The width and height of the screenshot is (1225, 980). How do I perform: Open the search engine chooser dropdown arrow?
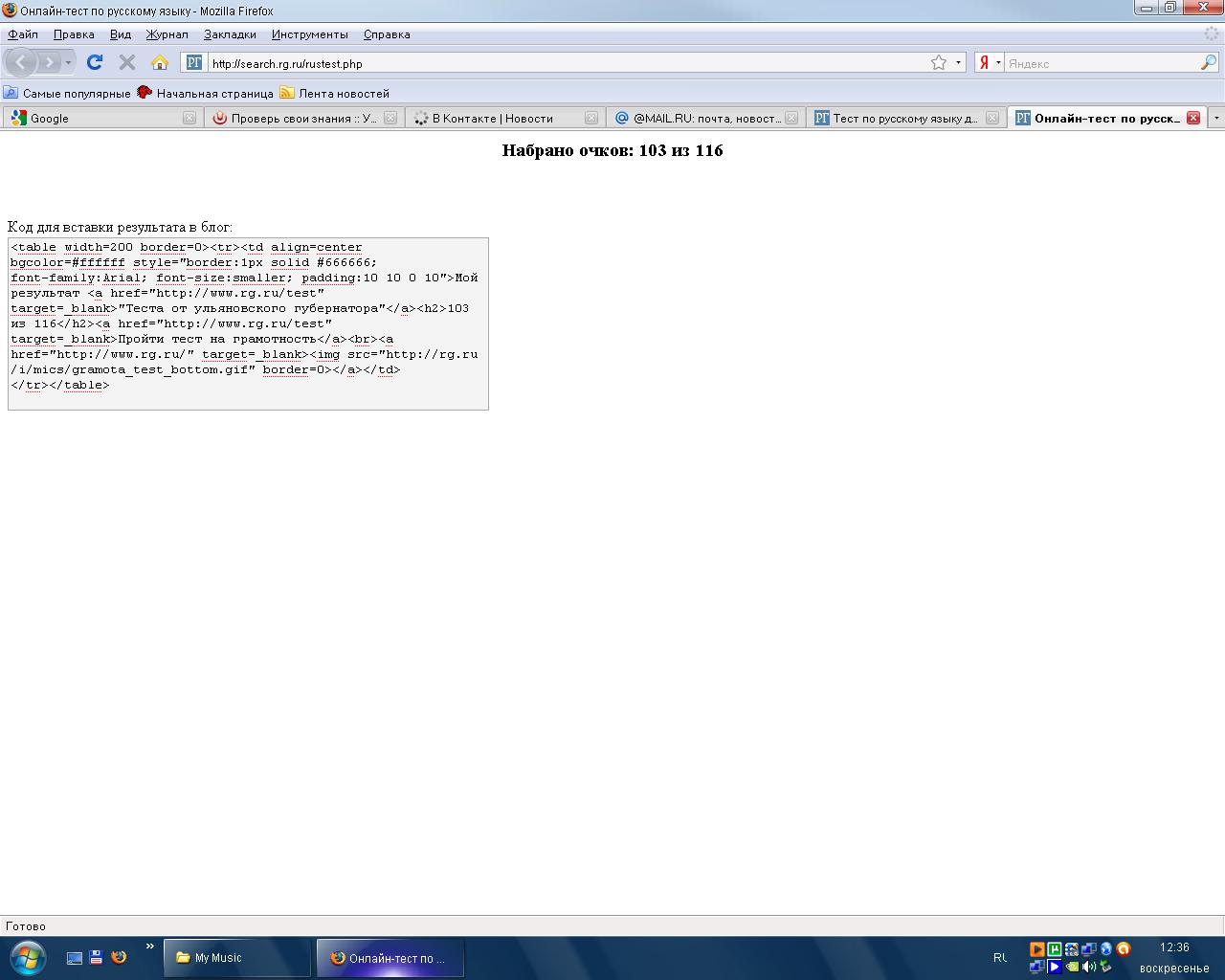(998, 63)
